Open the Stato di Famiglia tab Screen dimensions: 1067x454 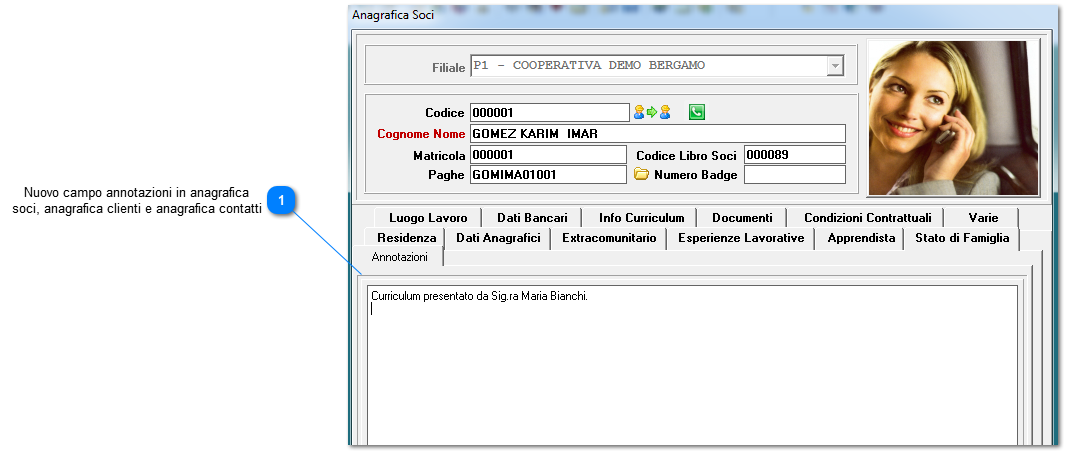962,238
